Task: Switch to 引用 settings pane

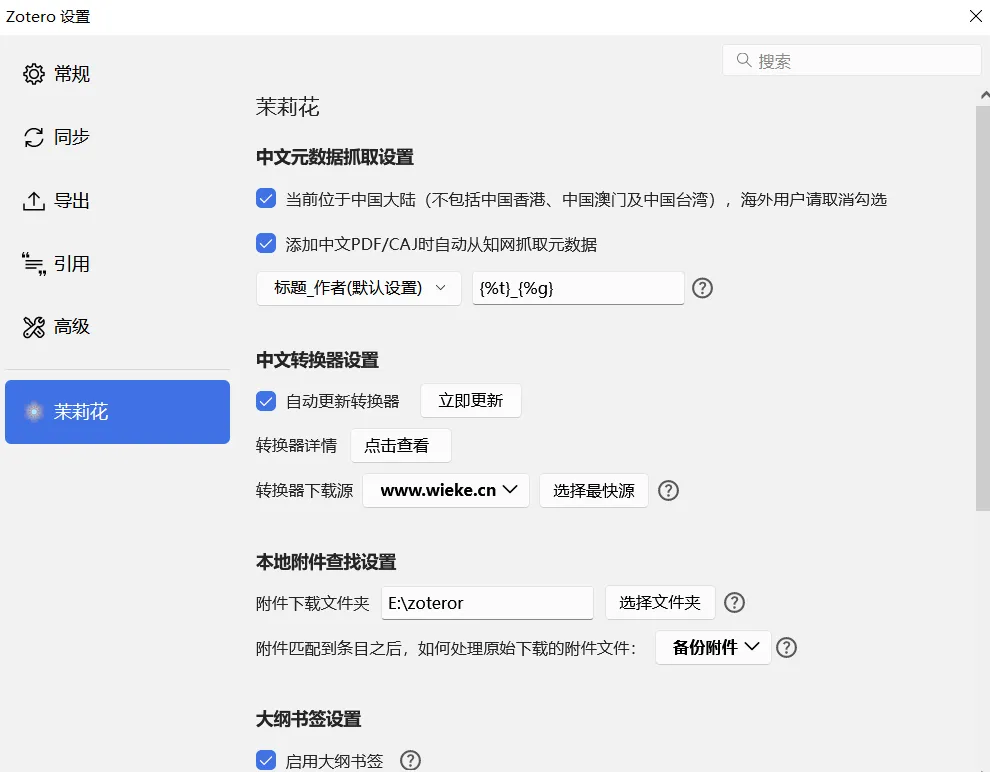Action: pos(117,264)
